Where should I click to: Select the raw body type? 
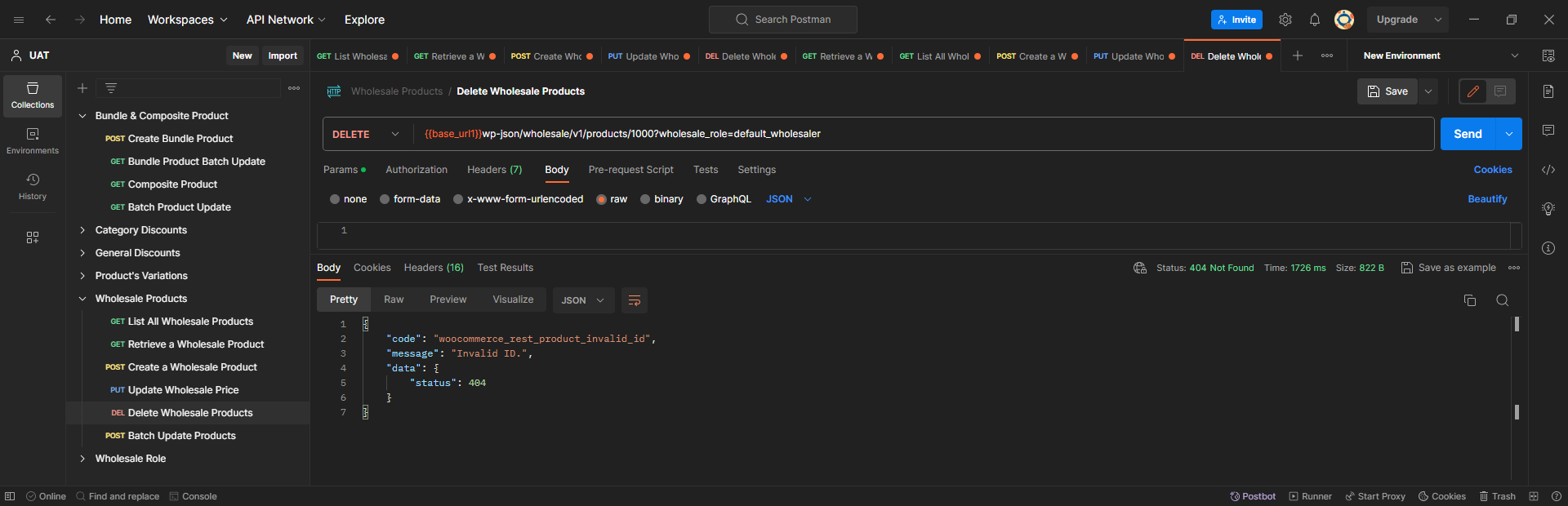click(x=612, y=199)
